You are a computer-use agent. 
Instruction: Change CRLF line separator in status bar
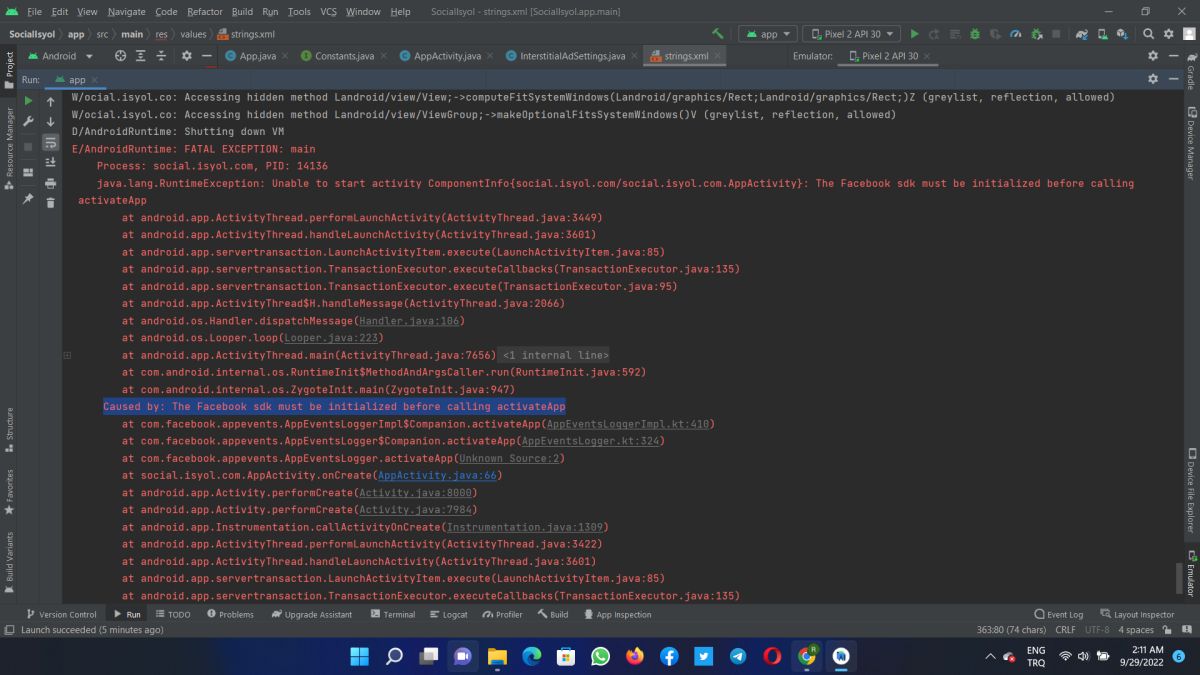coord(1065,630)
